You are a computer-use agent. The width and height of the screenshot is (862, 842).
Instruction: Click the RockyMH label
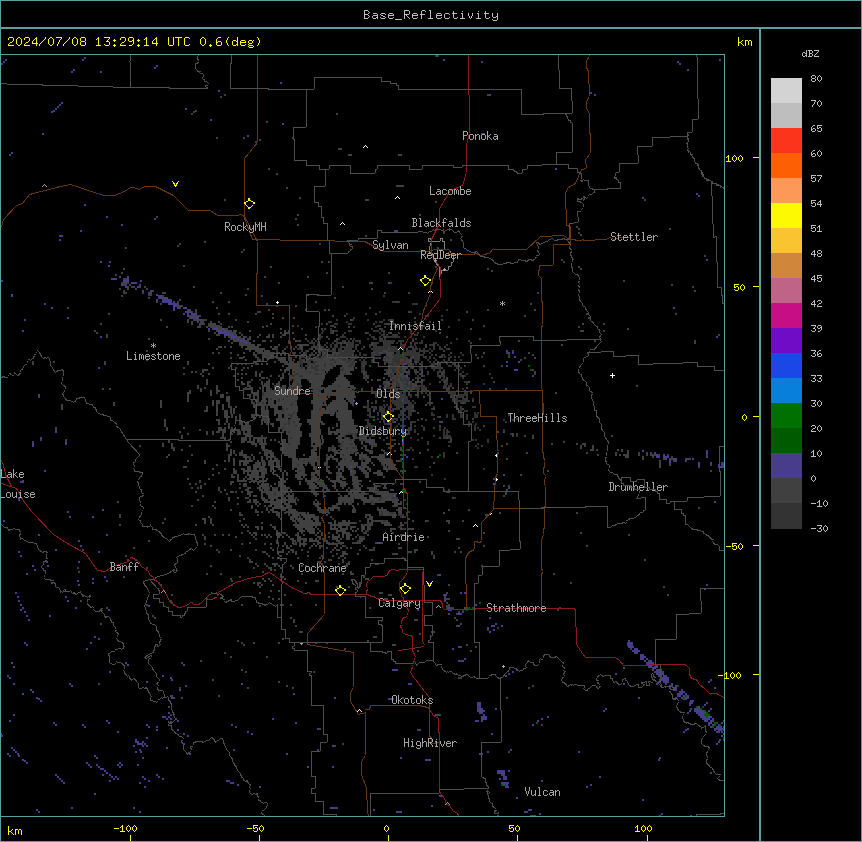245,227
